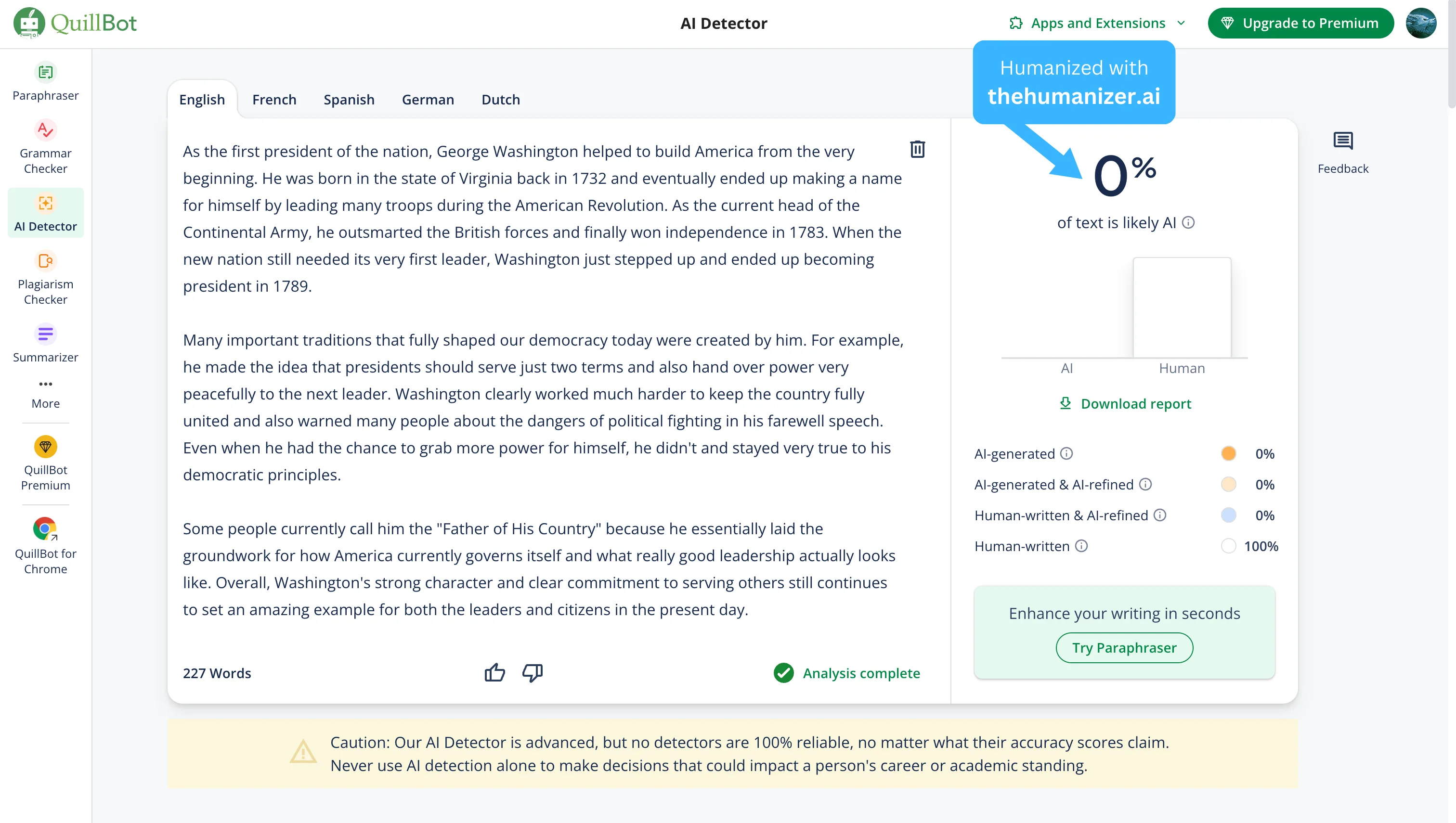Click the 'AI Detector' page title
The height and width of the screenshot is (823, 1456).
pyautogui.click(x=723, y=23)
